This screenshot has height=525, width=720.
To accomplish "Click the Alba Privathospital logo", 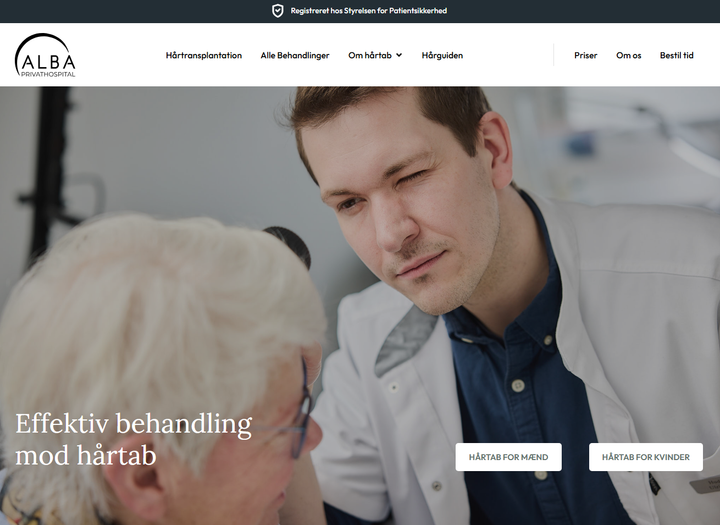I will [x=45, y=55].
